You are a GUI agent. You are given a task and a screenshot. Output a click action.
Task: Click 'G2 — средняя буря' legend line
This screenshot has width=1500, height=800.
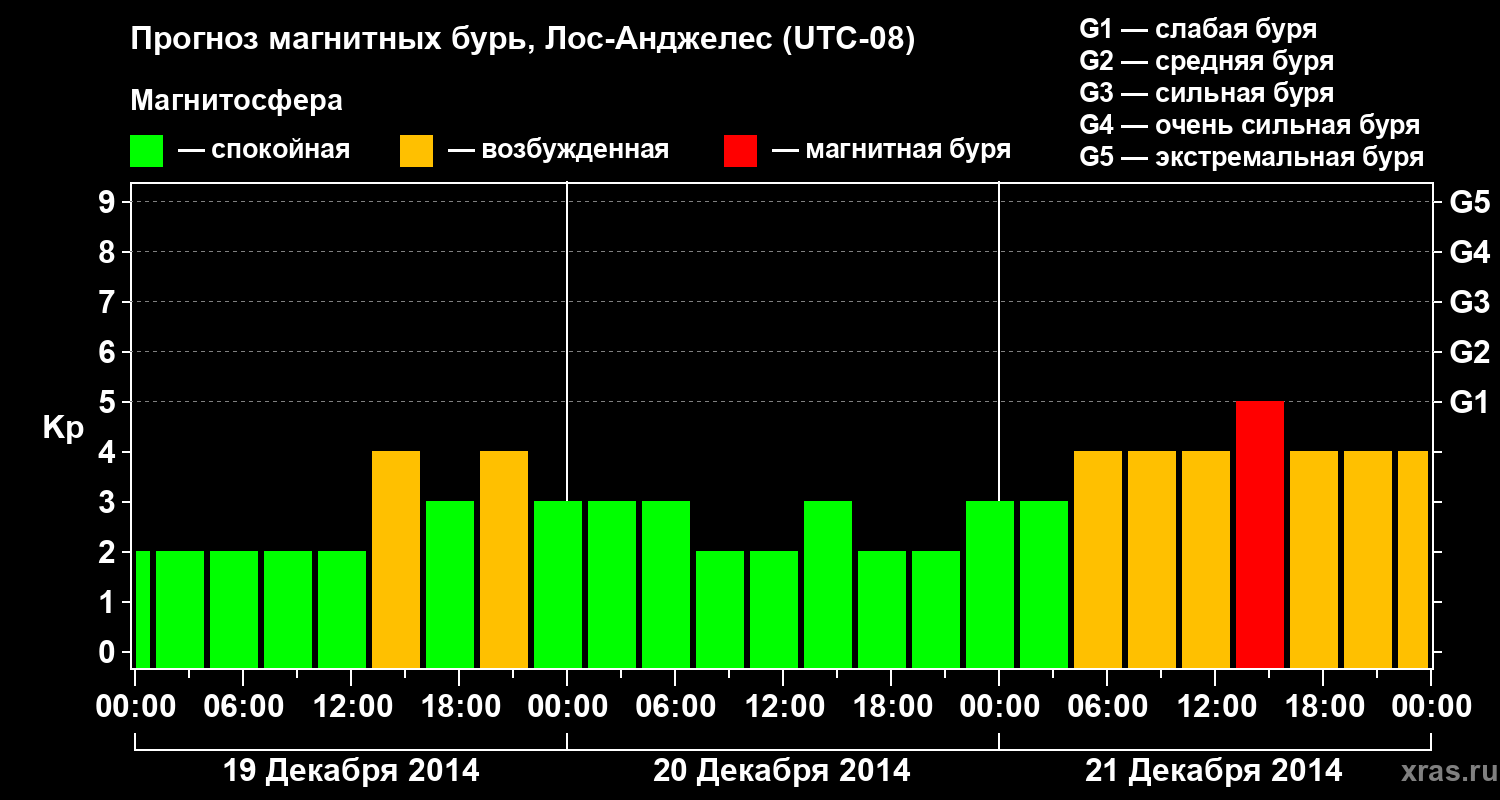click(x=1206, y=61)
